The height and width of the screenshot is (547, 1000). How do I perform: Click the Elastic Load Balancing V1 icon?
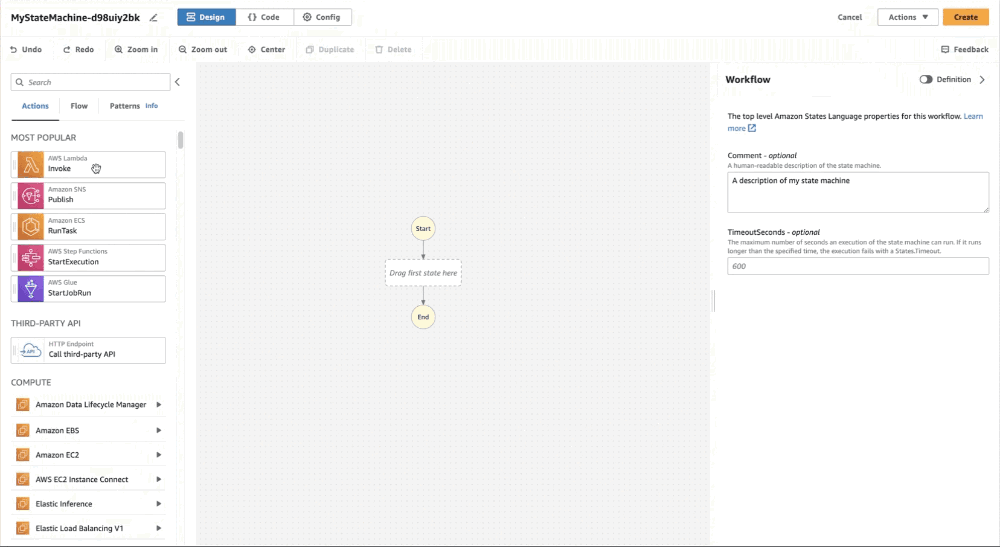click(22, 528)
